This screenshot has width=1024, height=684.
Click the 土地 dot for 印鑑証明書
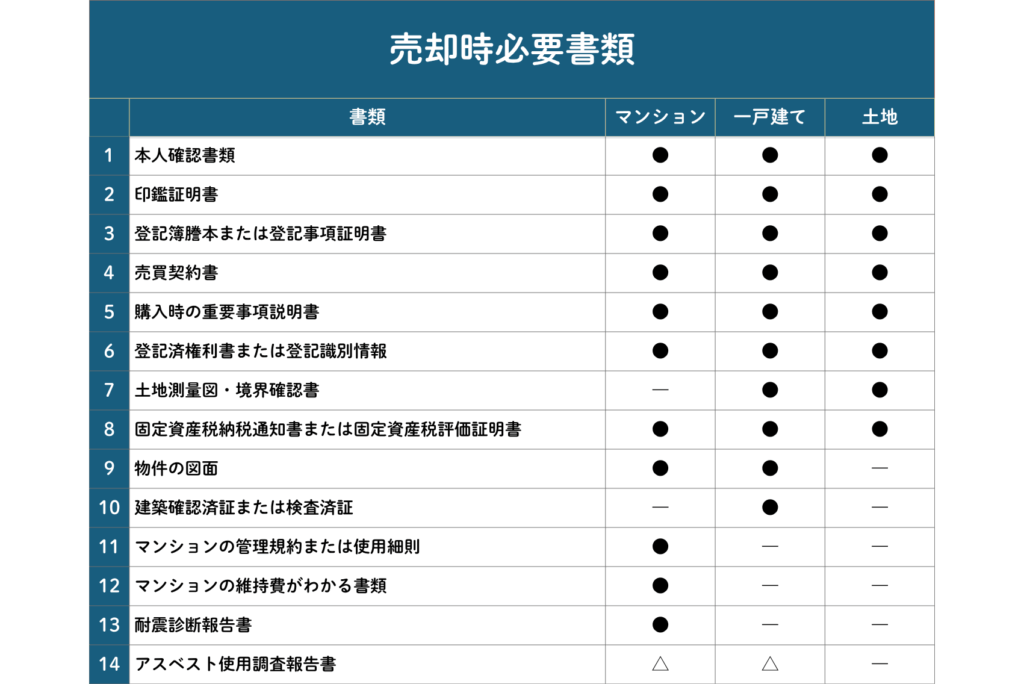click(x=880, y=195)
